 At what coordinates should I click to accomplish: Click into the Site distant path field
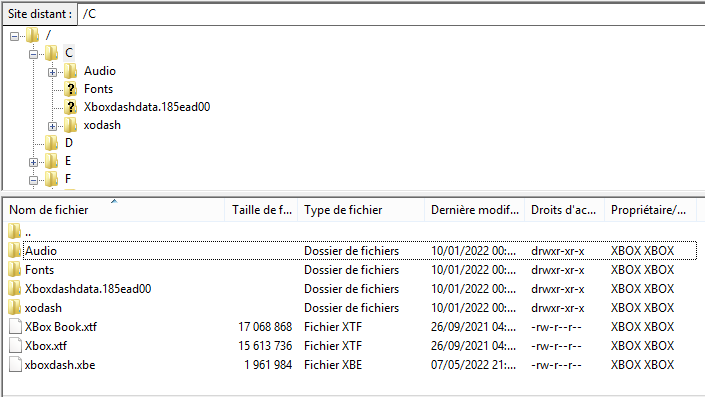[391, 14]
